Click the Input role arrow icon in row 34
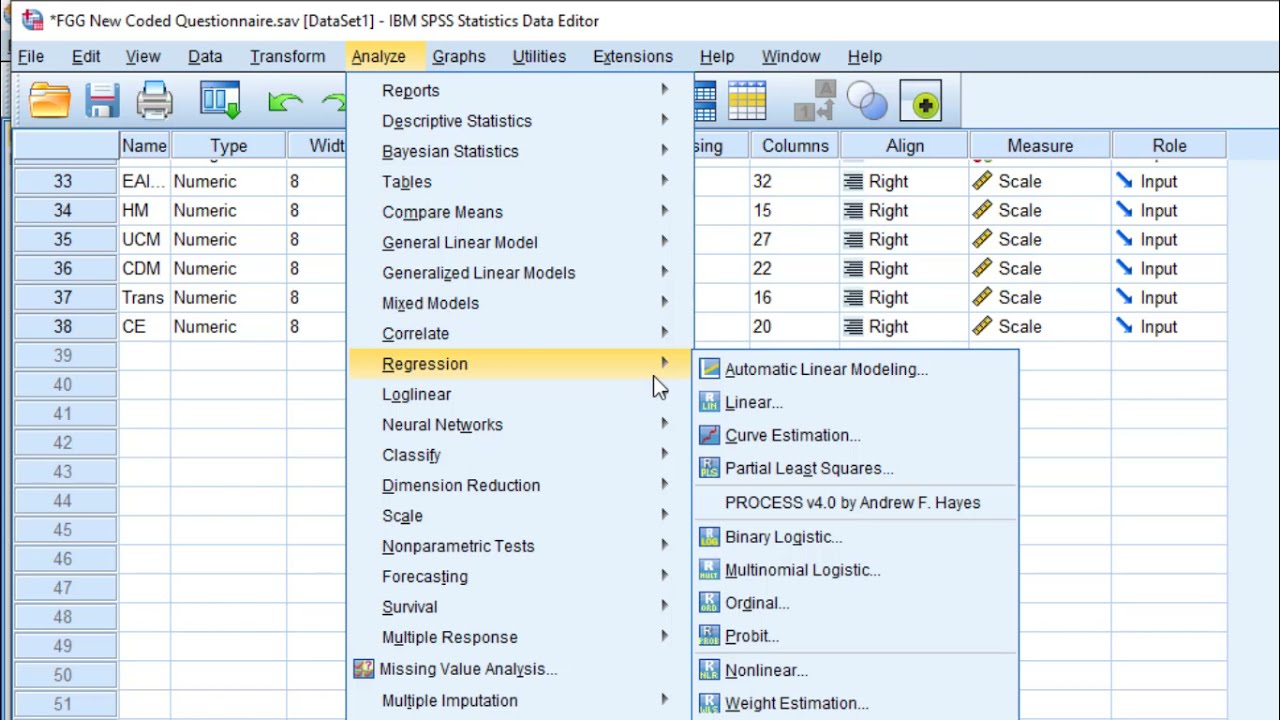The height and width of the screenshot is (720, 1280). 1125,210
